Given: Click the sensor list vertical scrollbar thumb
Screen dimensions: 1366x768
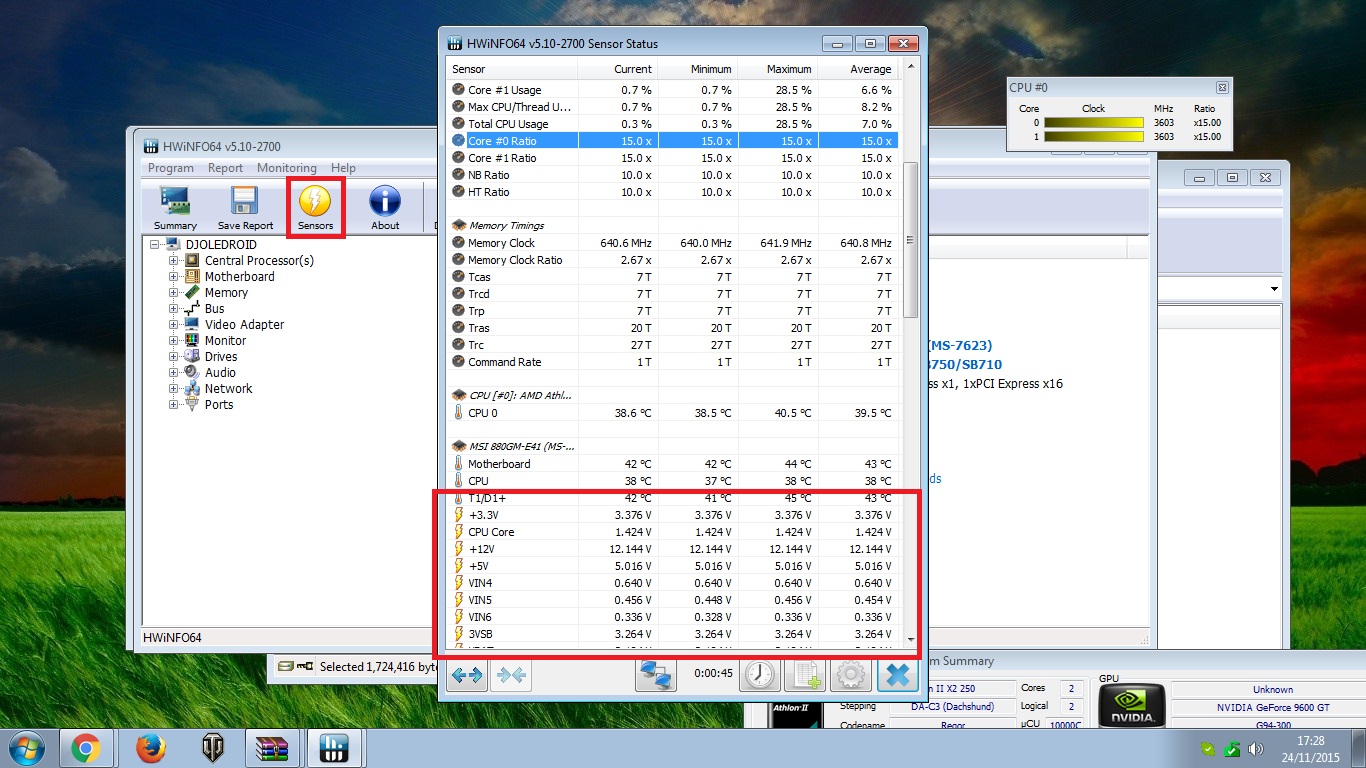Looking at the screenshot, I should click(910, 240).
